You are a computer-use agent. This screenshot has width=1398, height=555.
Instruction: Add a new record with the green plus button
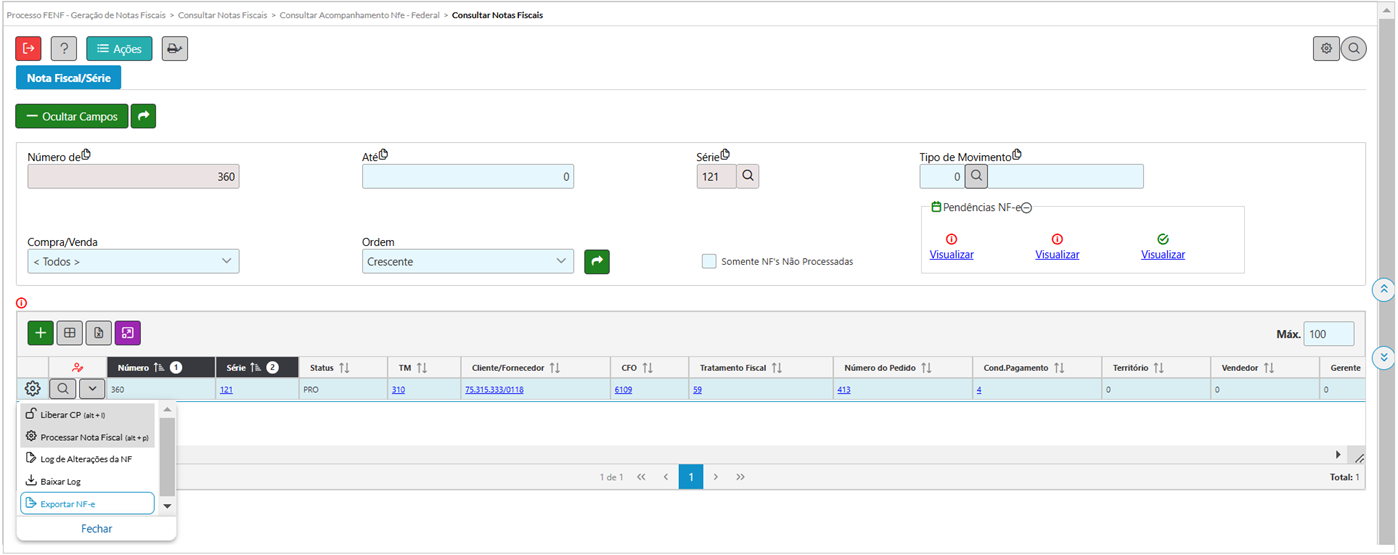[41, 333]
